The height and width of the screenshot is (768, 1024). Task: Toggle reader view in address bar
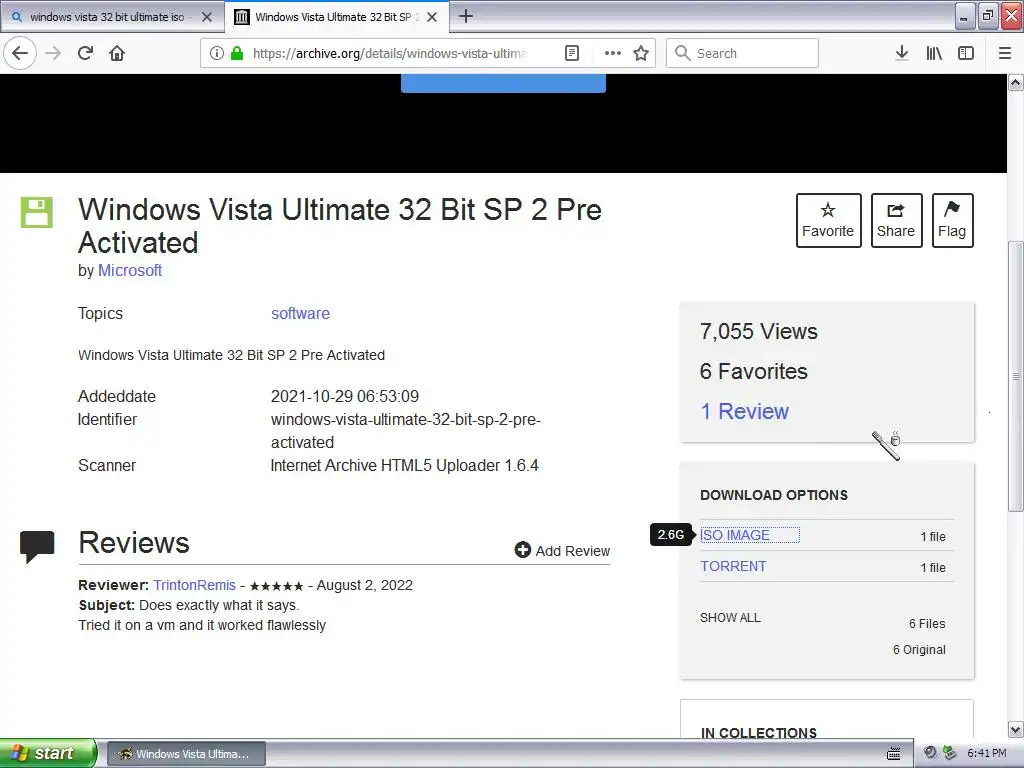572,53
